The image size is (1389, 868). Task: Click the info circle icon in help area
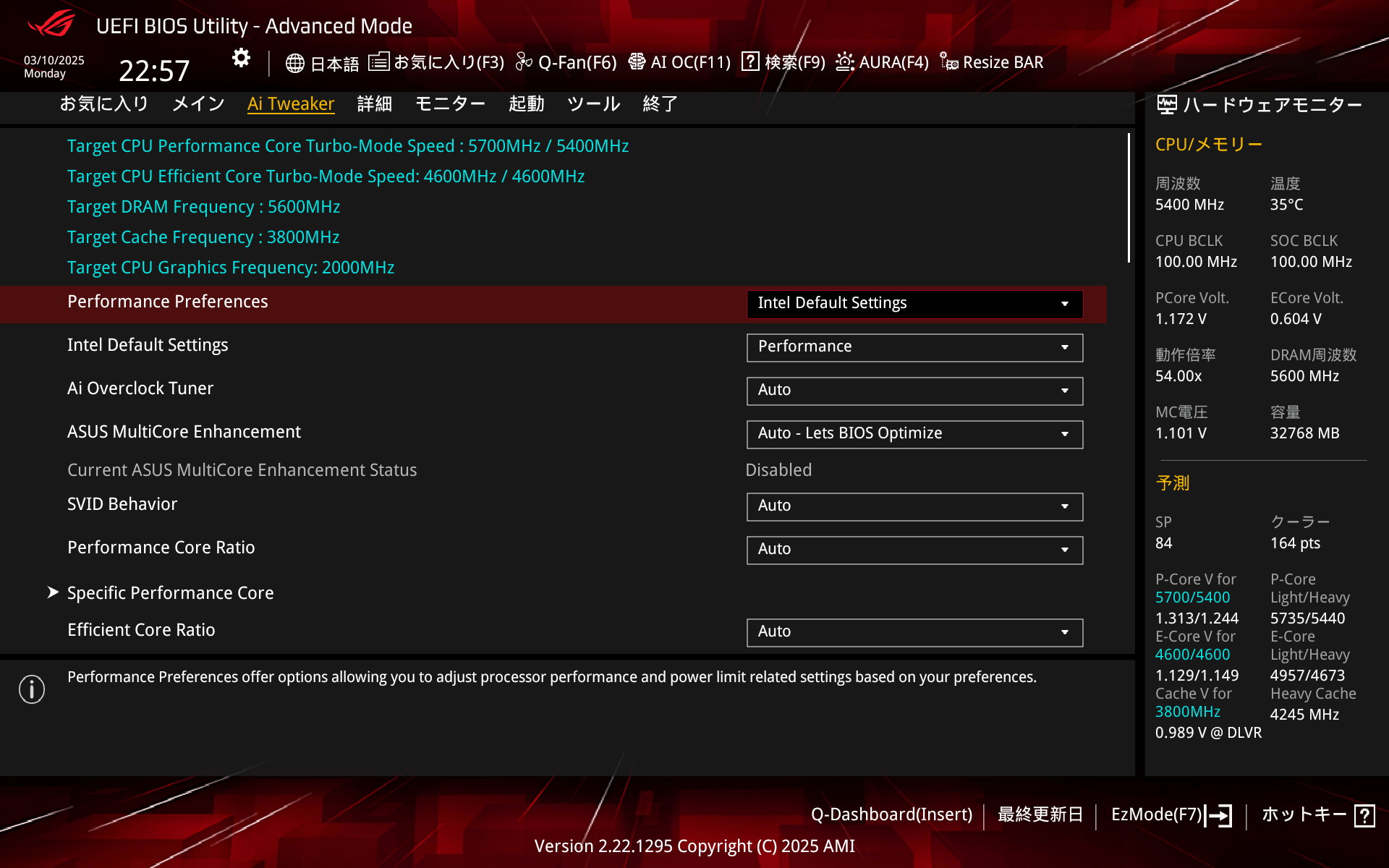coord(32,689)
